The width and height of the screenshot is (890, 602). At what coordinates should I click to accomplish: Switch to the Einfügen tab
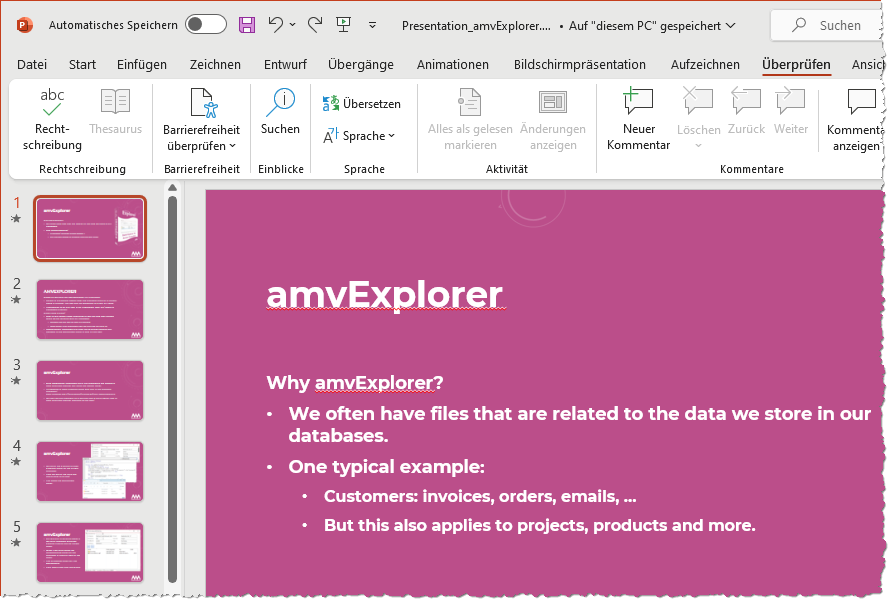click(142, 64)
